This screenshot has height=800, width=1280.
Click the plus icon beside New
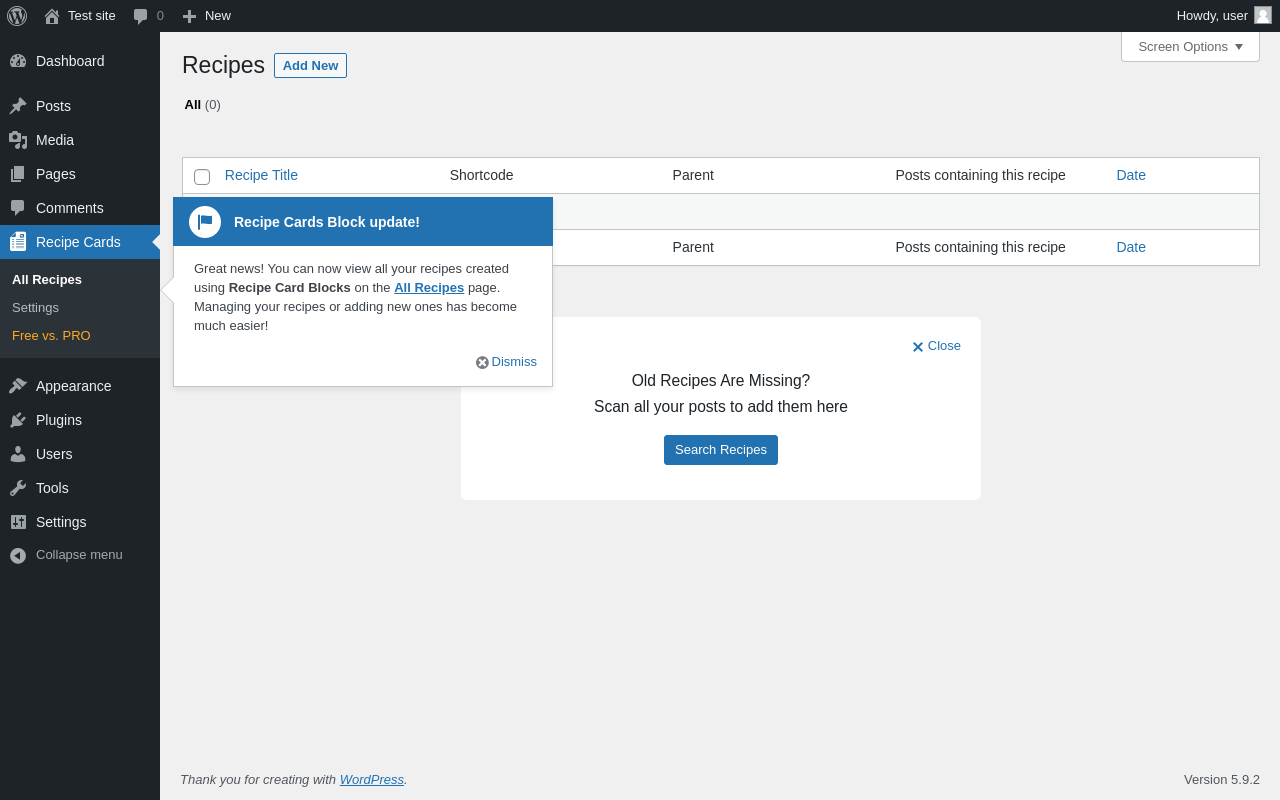coord(189,16)
